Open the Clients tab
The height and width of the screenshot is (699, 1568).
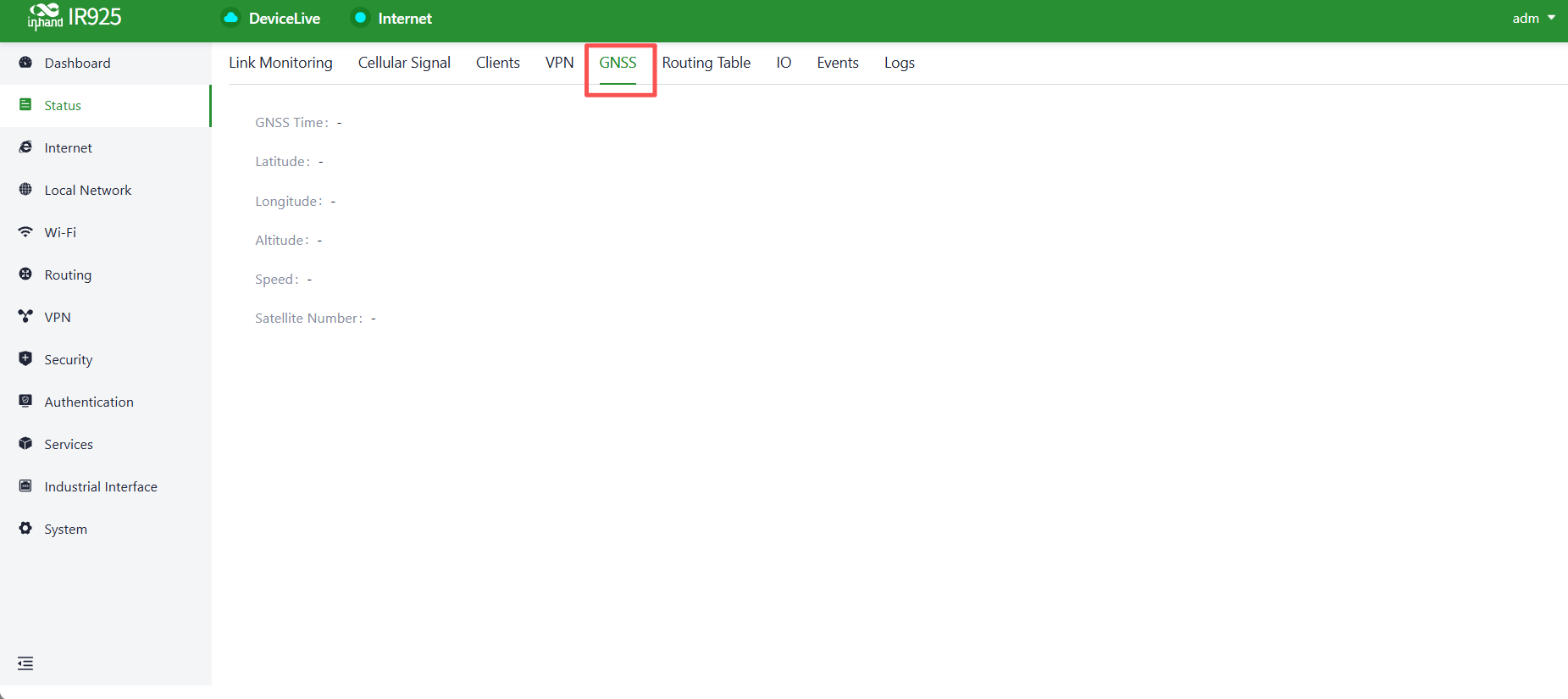[x=498, y=63]
